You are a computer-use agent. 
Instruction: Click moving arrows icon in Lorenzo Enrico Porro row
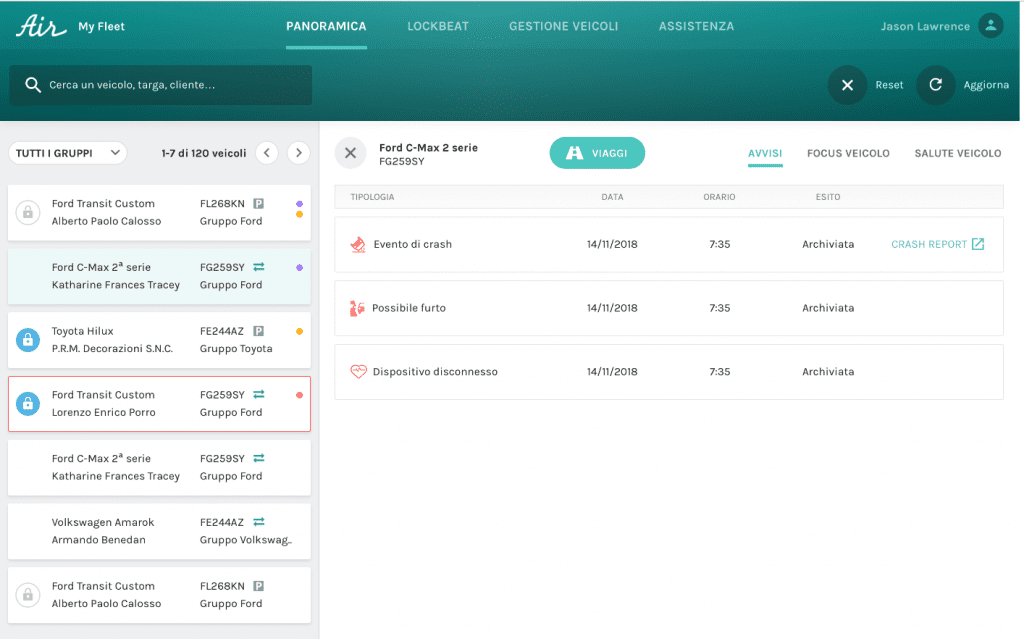pos(259,394)
